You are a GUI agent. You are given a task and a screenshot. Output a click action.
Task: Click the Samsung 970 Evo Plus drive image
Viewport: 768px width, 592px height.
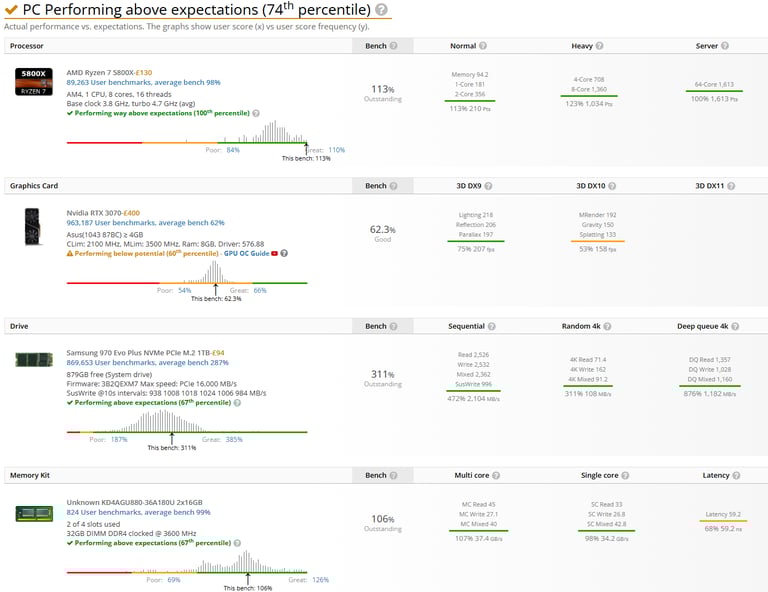[34, 359]
